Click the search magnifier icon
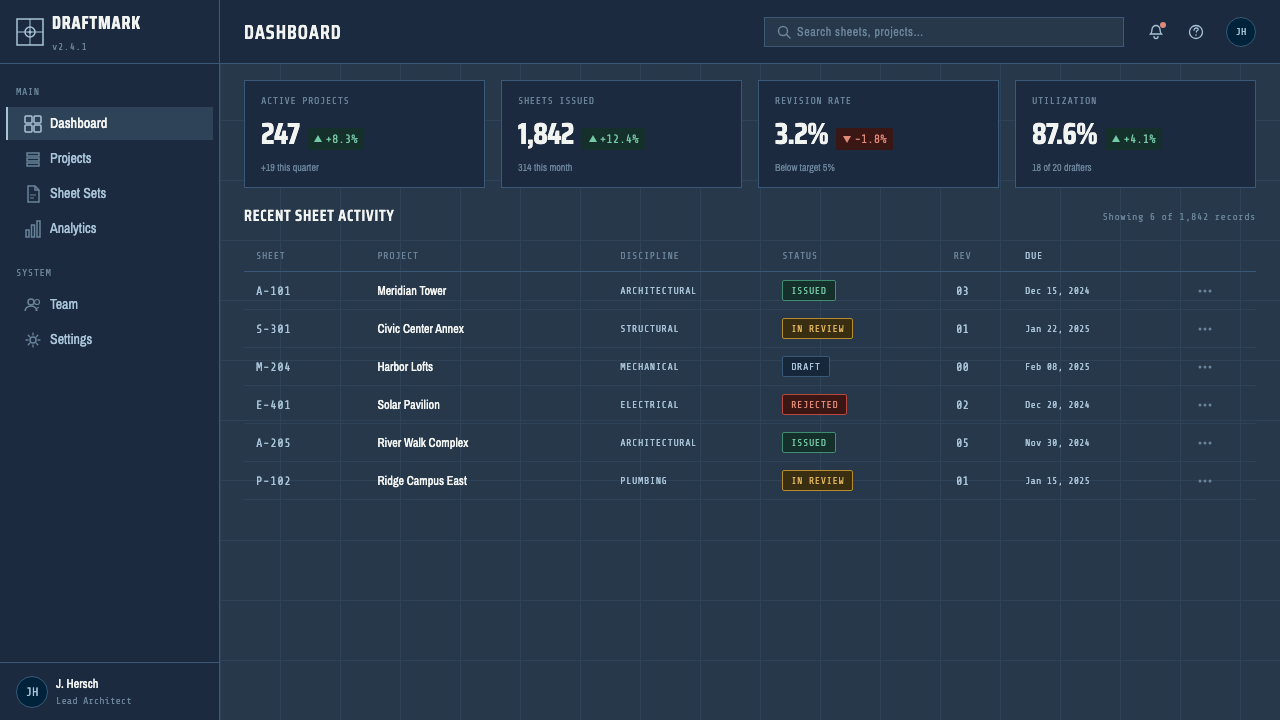Image resolution: width=1280 pixels, height=720 pixels. click(784, 32)
